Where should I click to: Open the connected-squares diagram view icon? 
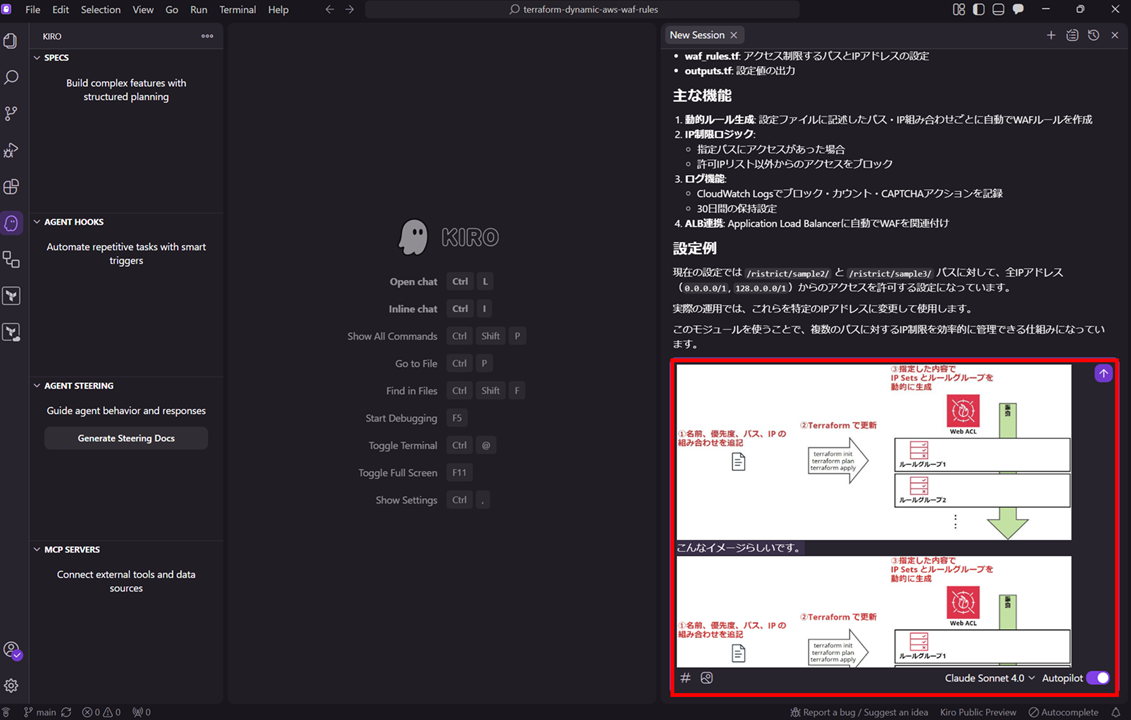pyautogui.click(x=11, y=259)
